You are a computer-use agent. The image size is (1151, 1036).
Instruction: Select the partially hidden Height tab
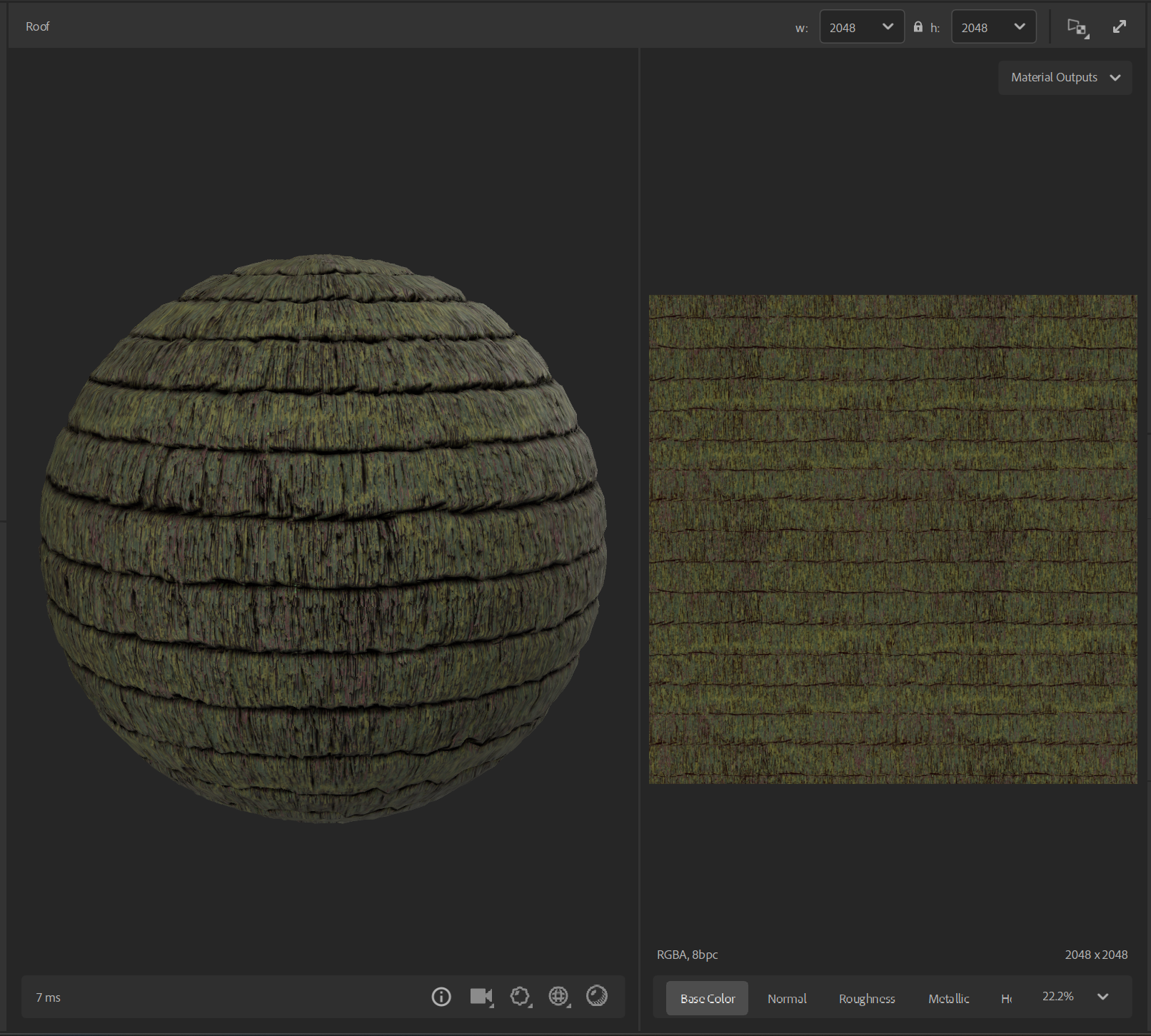[x=1006, y=998]
